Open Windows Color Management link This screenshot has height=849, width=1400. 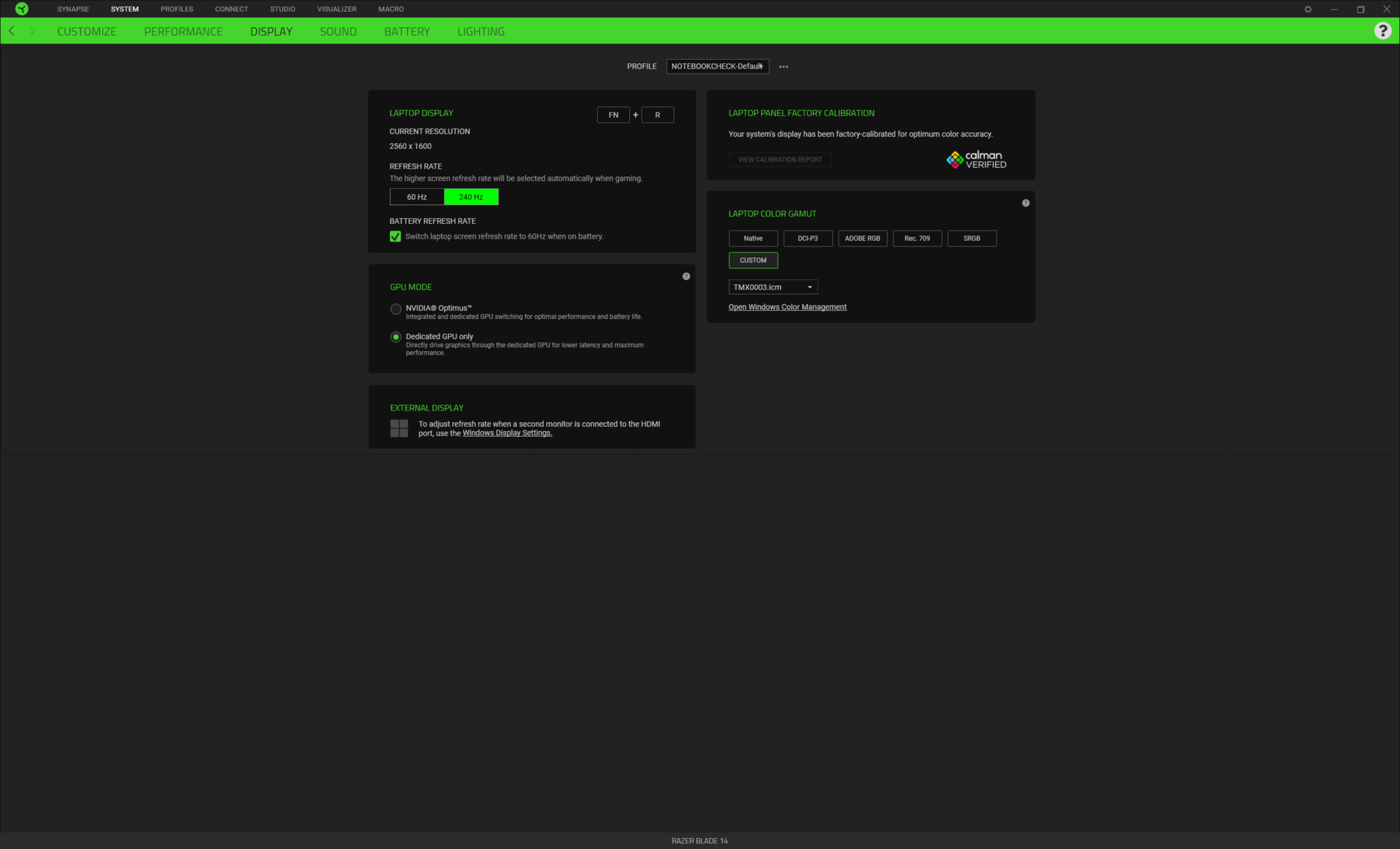[x=787, y=307]
